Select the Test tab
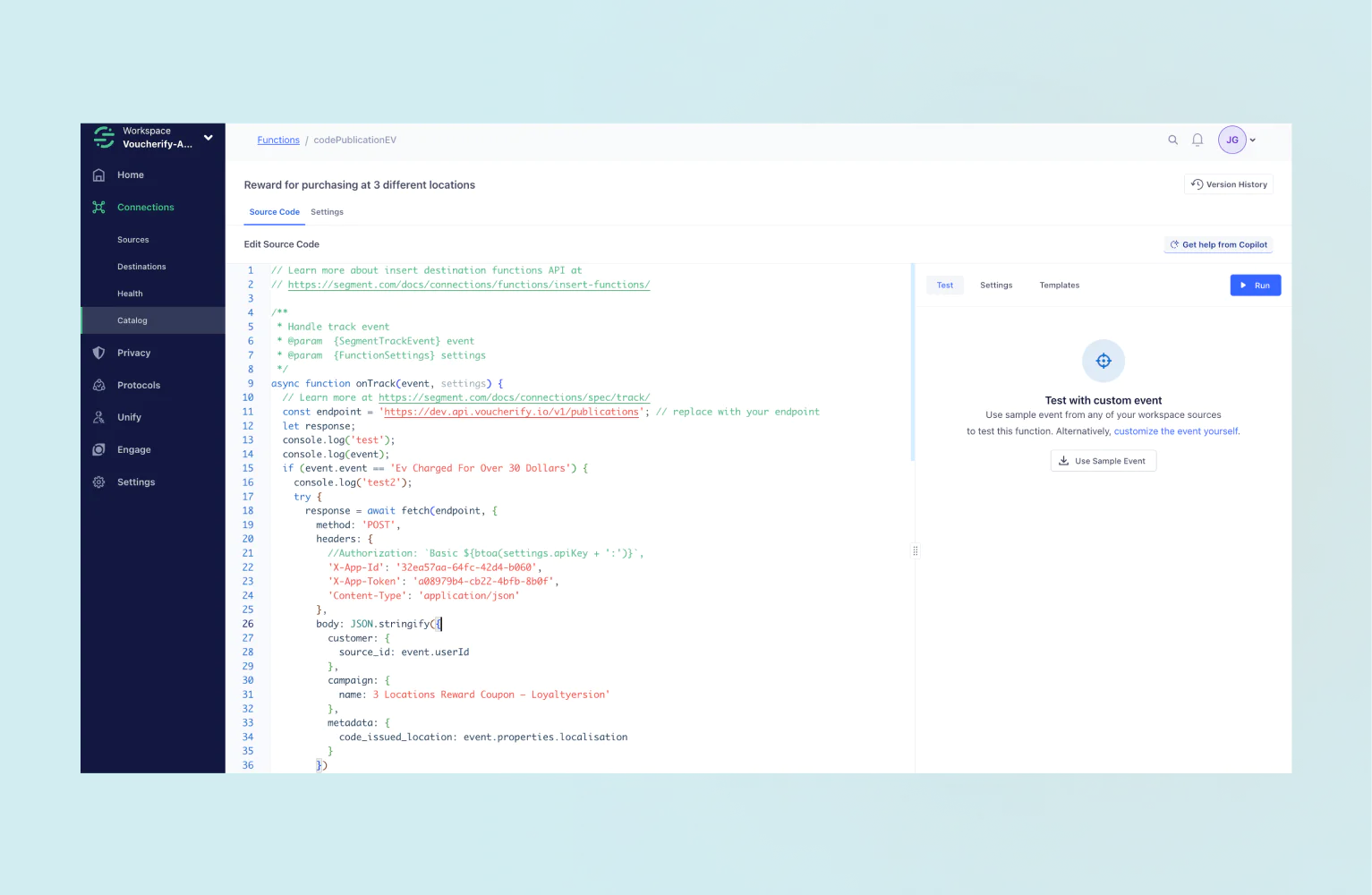 (x=944, y=285)
